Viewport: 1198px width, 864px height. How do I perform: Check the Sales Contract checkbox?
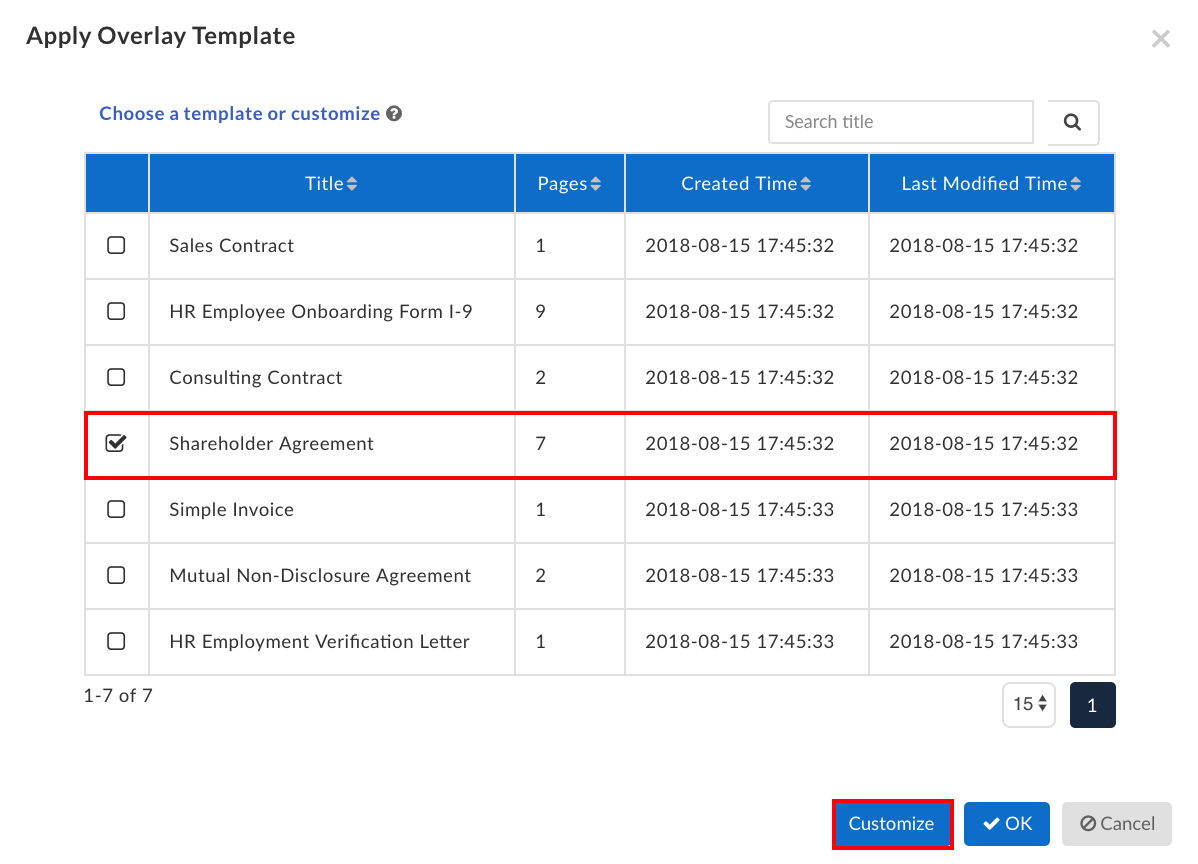[x=116, y=245]
